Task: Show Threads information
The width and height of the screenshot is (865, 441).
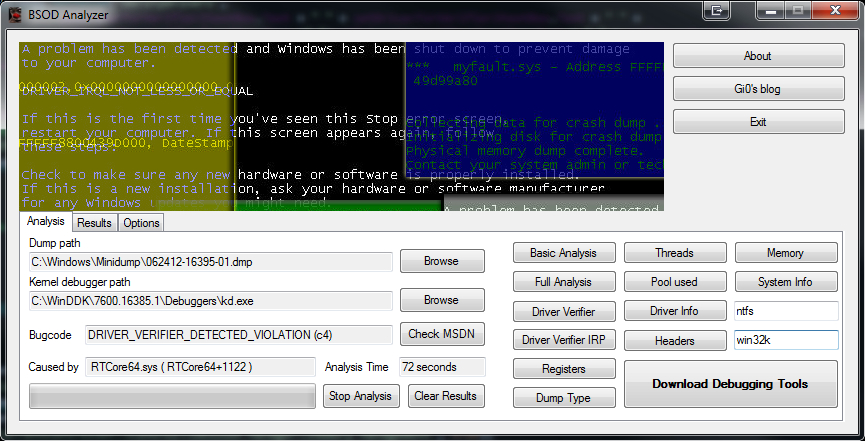Action: (675, 253)
